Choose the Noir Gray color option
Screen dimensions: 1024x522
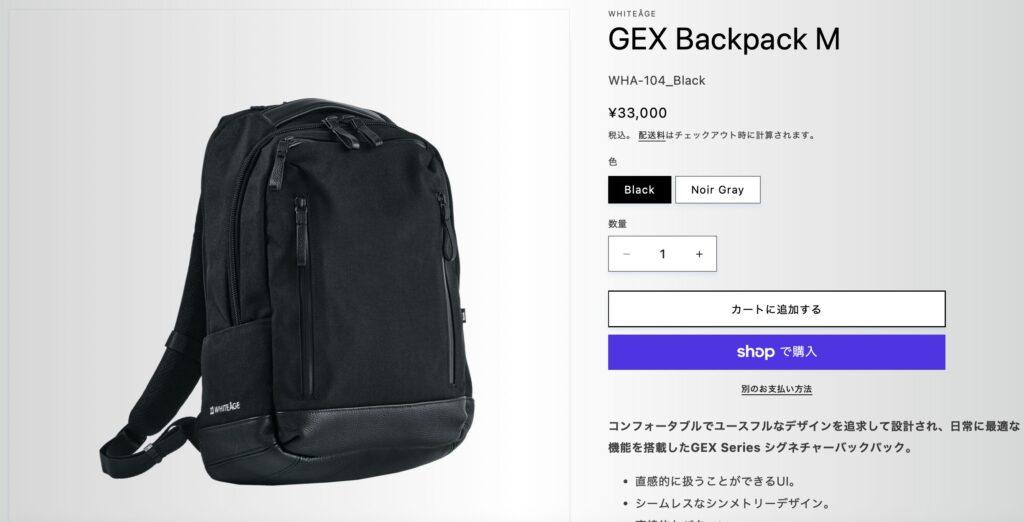pyautogui.click(x=718, y=190)
